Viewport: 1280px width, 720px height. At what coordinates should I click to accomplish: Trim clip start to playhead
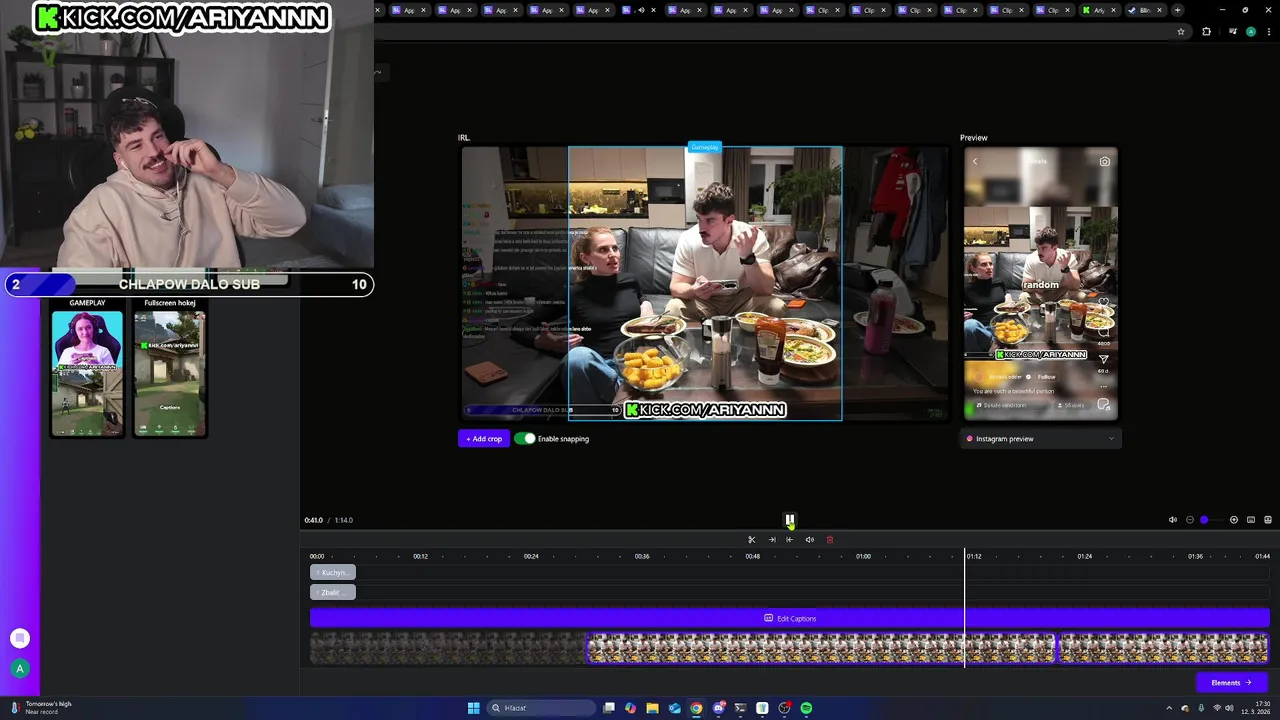(x=790, y=540)
